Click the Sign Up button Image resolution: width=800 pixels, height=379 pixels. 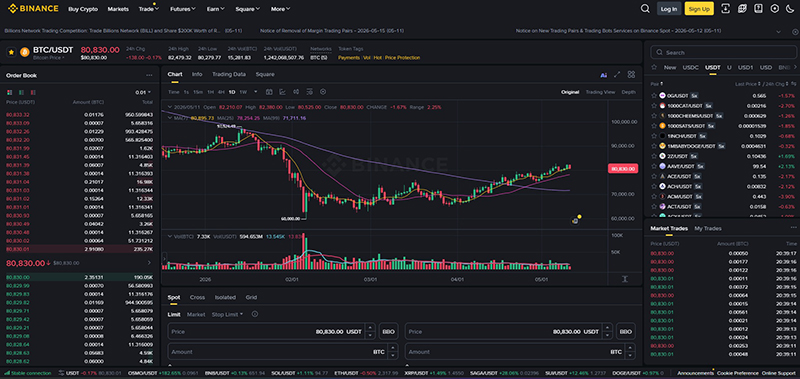coord(699,9)
